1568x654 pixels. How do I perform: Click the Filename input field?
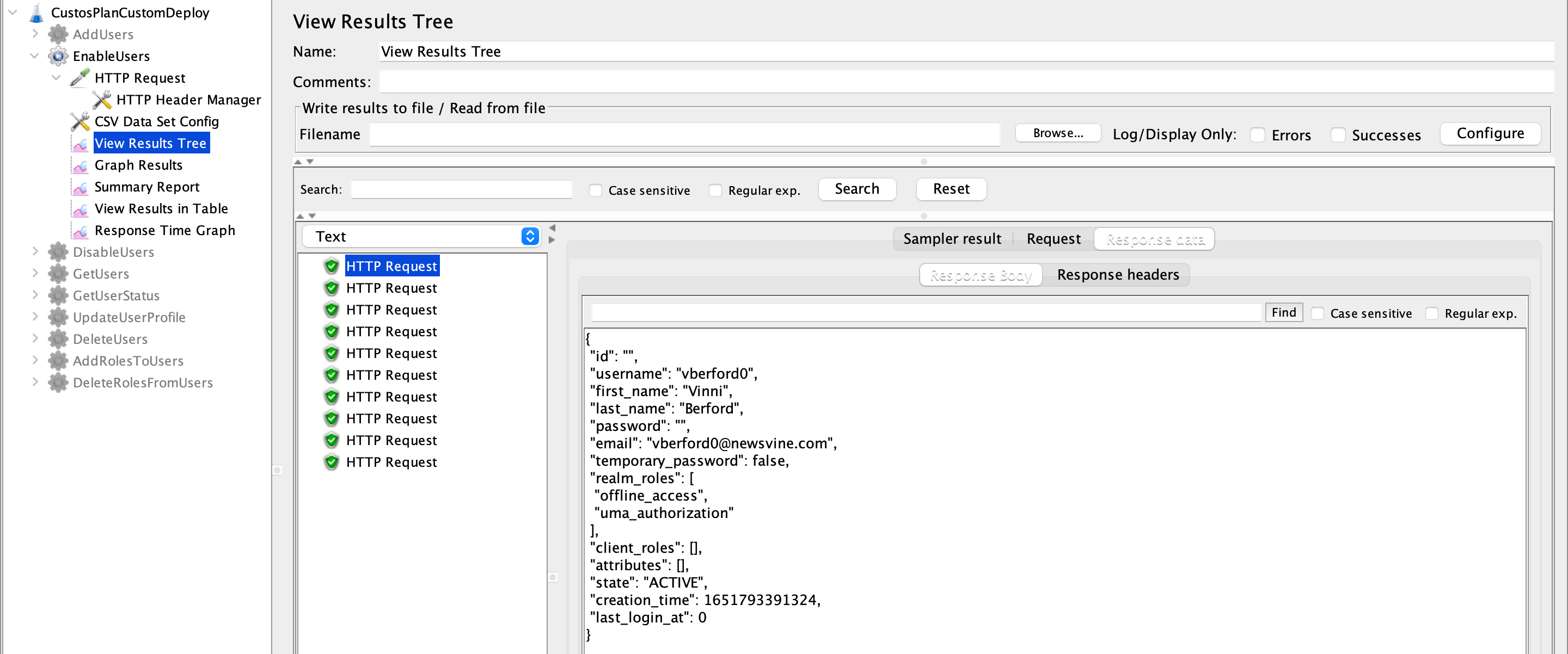click(684, 134)
